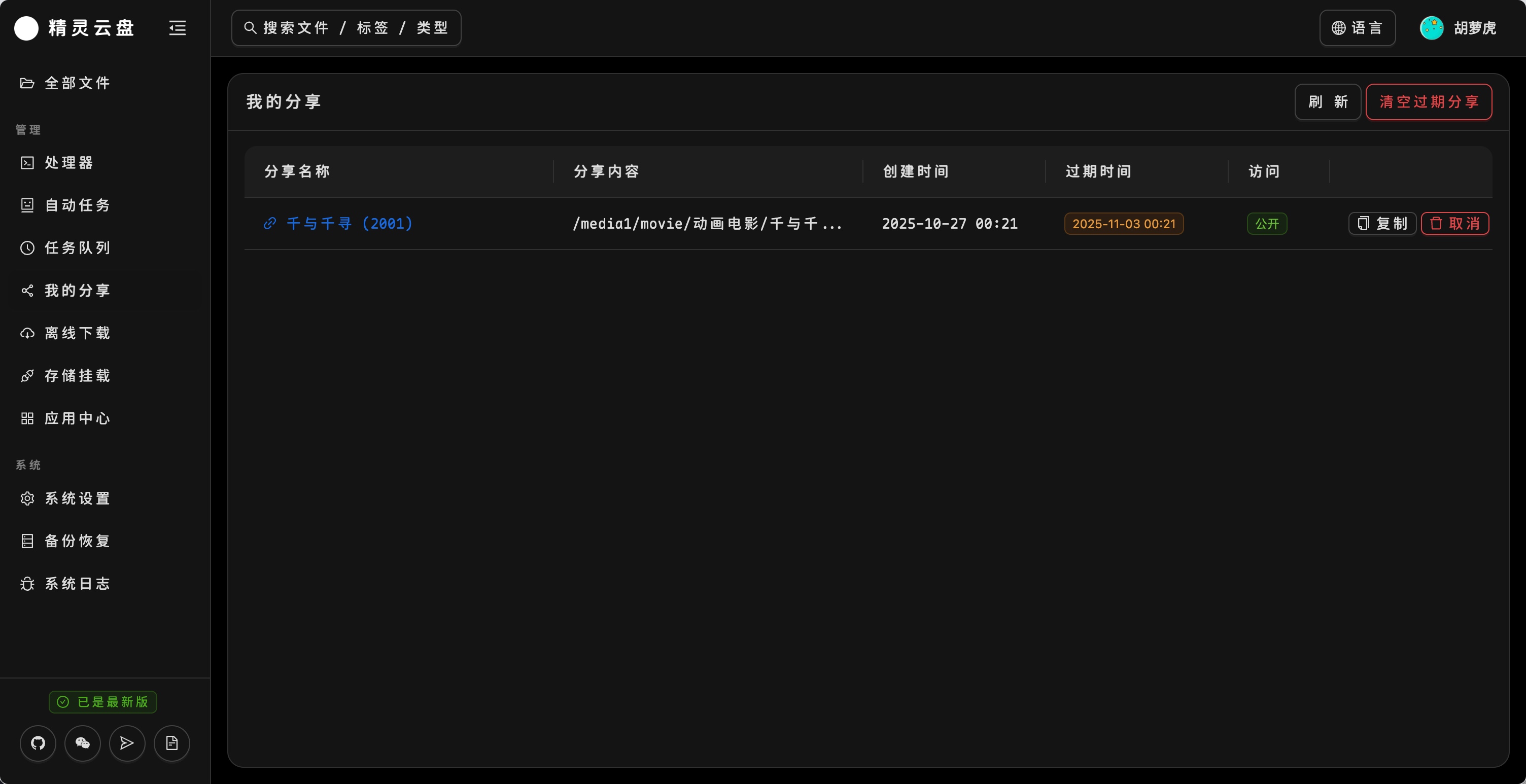The height and width of the screenshot is (784, 1526).
Task: Click the 胡萝虎 user avatar
Action: pyautogui.click(x=1432, y=28)
